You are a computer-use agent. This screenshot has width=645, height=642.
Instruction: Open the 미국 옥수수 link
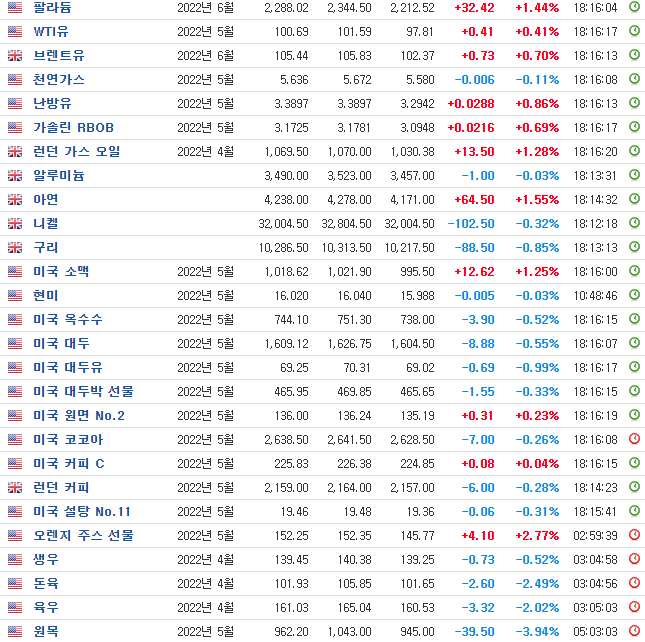pyautogui.click(x=67, y=319)
